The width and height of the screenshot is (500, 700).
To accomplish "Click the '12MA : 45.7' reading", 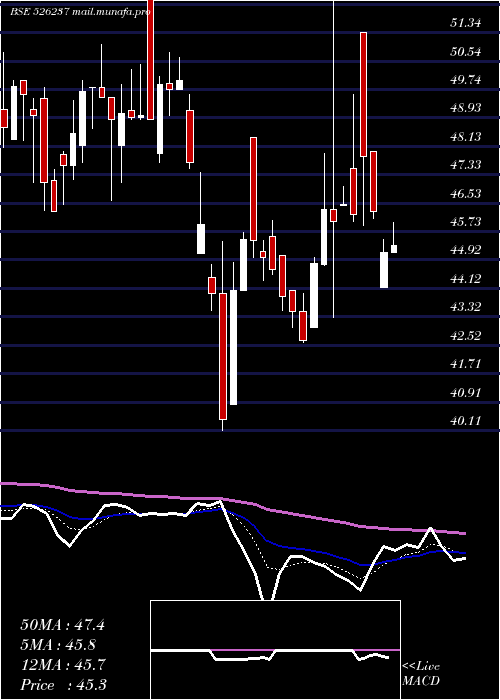I will pos(62,665).
